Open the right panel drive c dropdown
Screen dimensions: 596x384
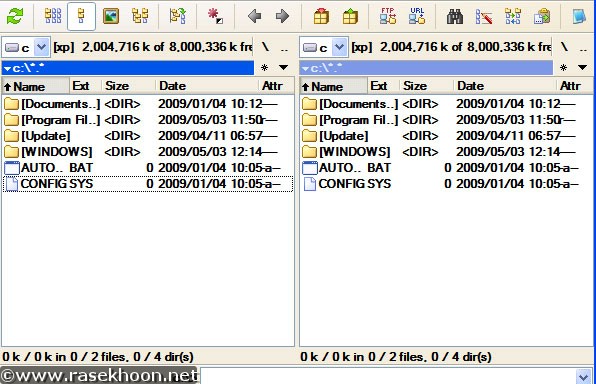(339, 48)
